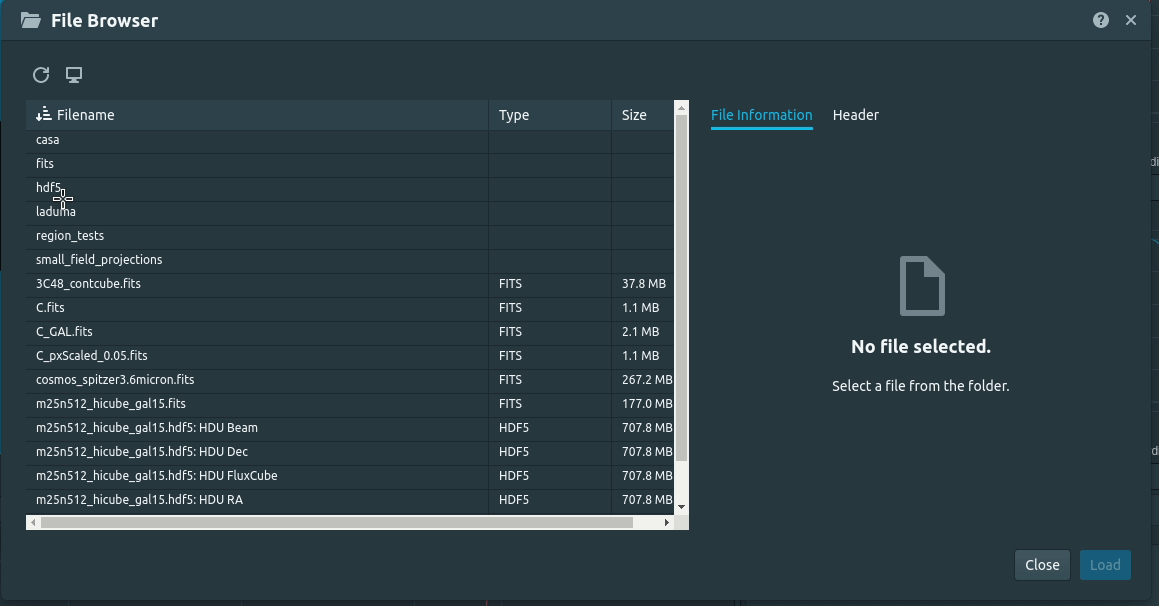Switch to the Header tab

click(855, 115)
